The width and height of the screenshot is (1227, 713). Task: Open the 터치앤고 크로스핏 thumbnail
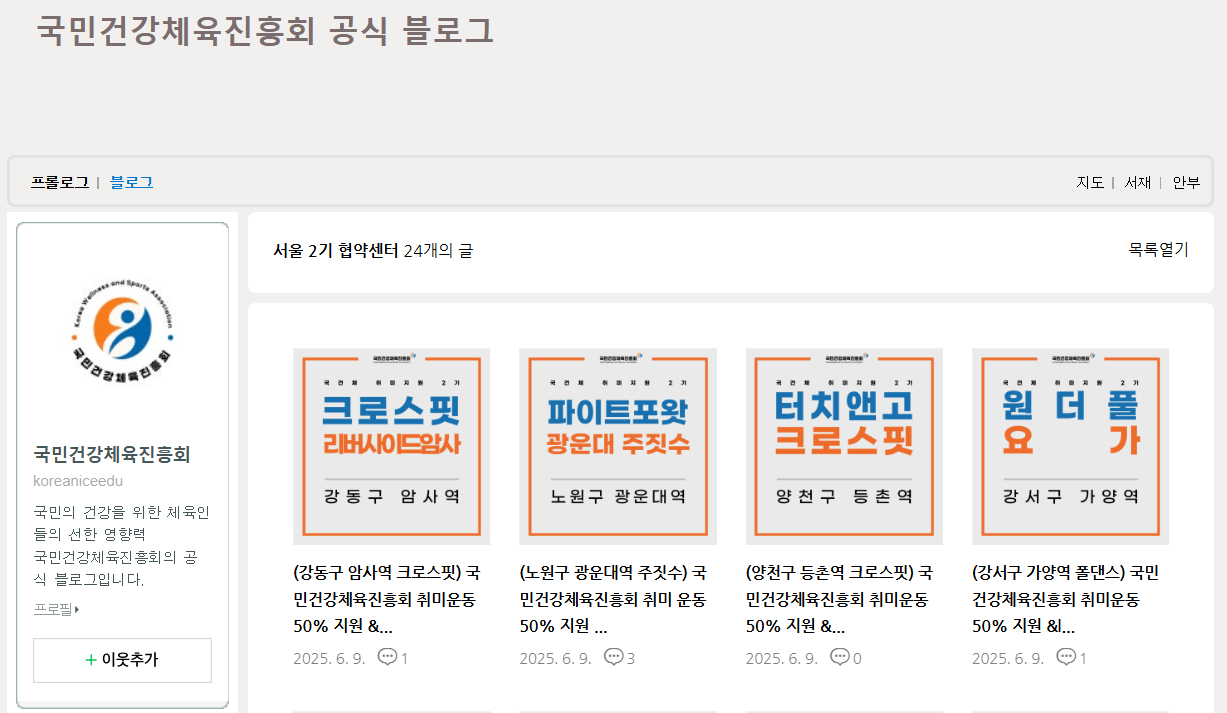pyautogui.click(x=845, y=446)
